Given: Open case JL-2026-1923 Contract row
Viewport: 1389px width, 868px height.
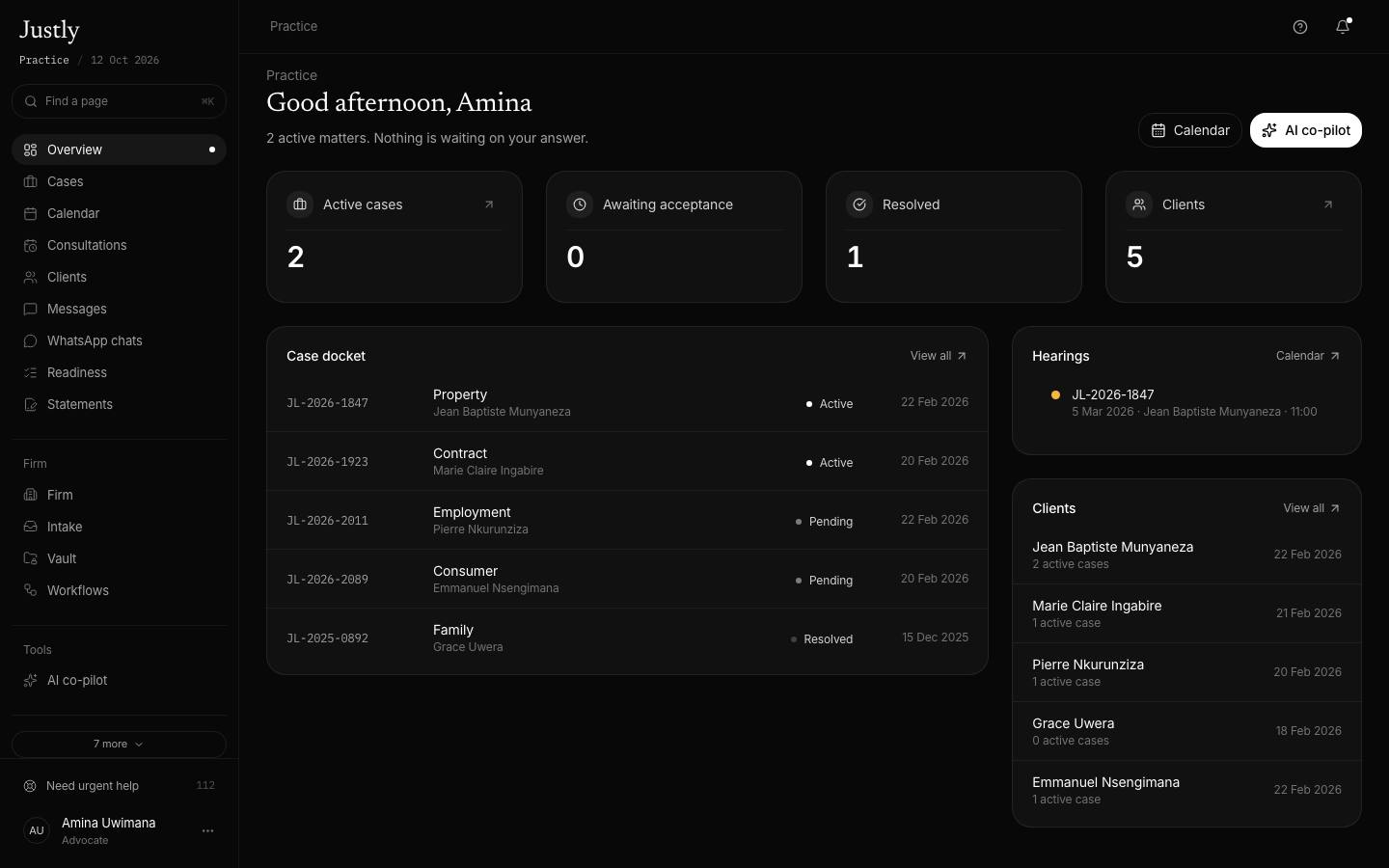Looking at the screenshot, I should (627, 461).
